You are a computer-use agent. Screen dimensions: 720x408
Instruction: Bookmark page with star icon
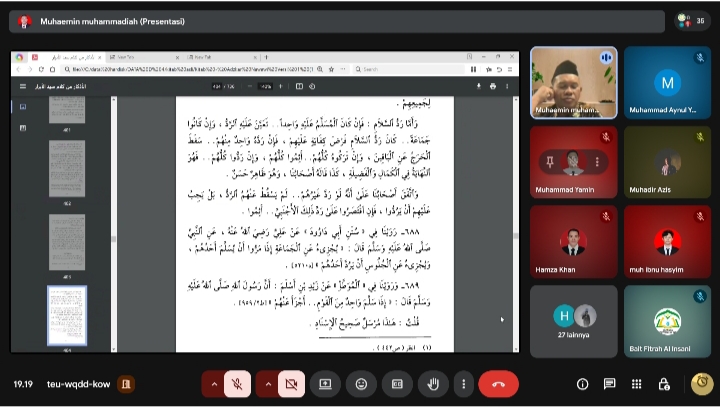pyautogui.click(x=331, y=69)
